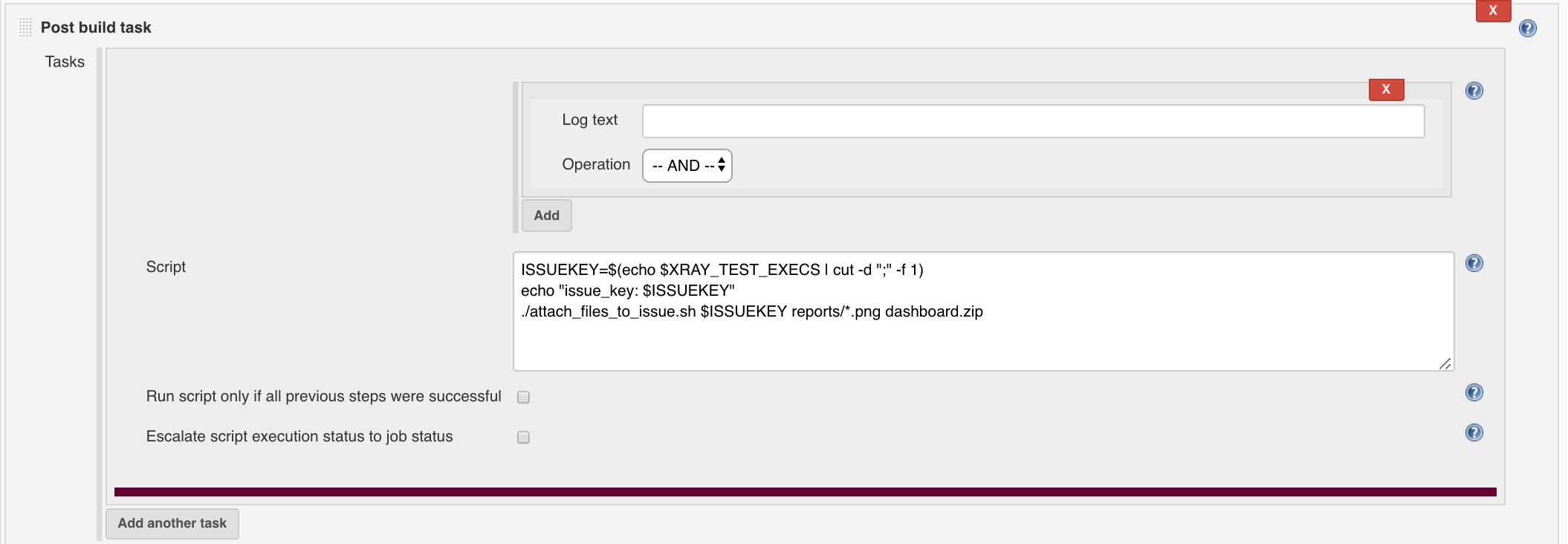Image resolution: width=1568 pixels, height=544 pixels.
Task: Delete Post build task with top red X
Action: coord(1493,10)
